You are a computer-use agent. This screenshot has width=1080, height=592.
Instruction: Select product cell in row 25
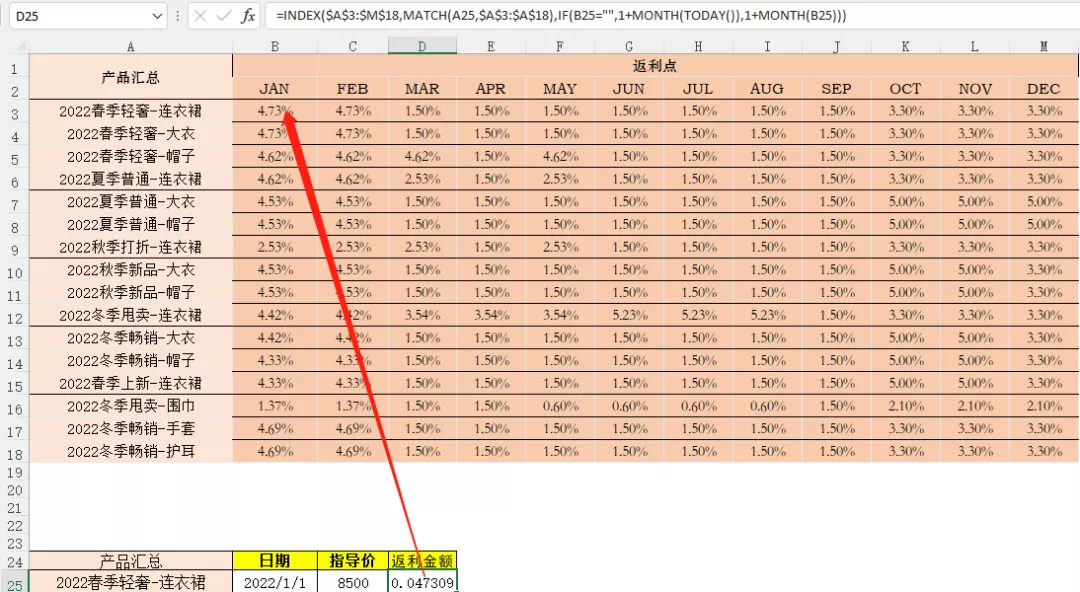click(x=130, y=582)
